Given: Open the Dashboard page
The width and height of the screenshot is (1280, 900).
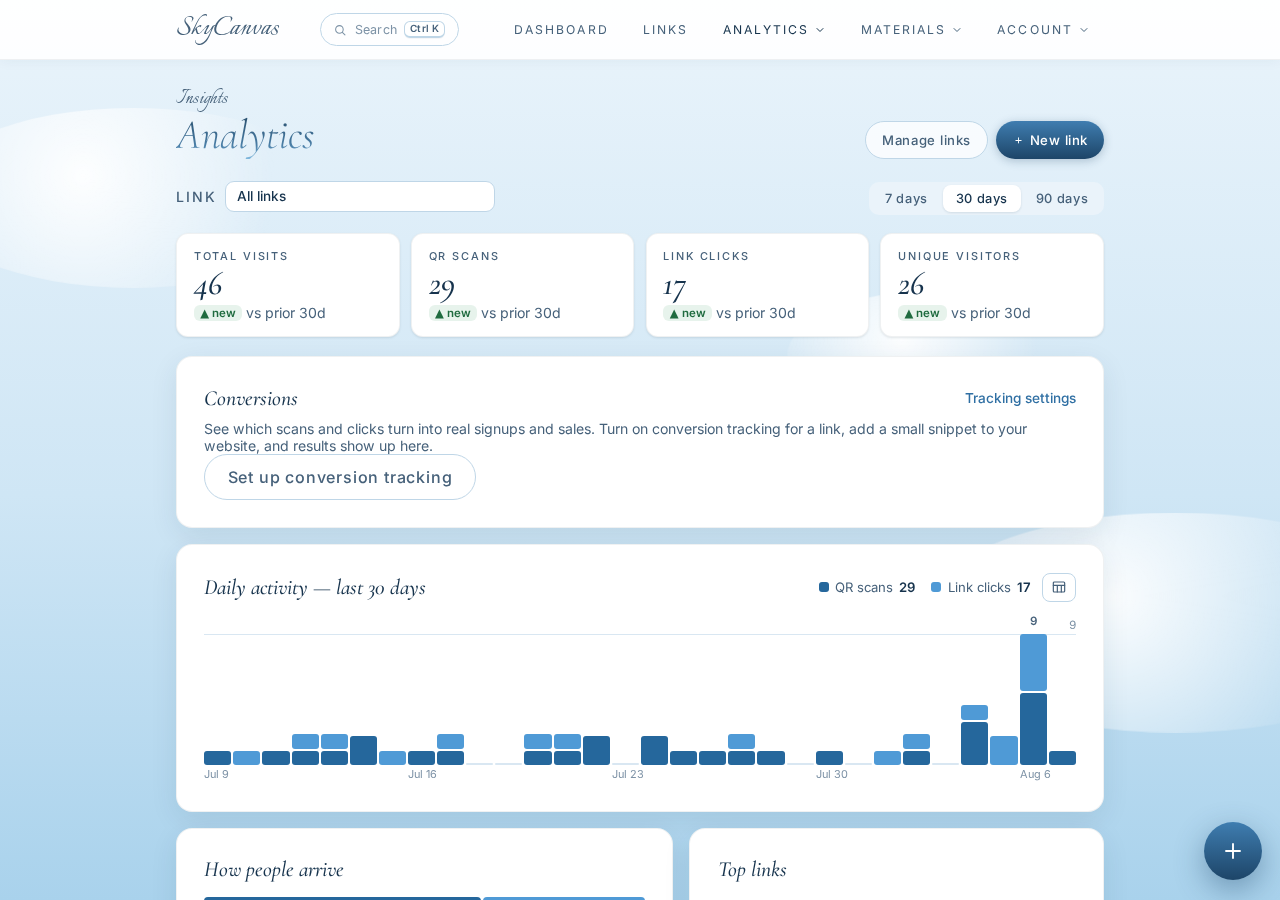Looking at the screenshot, I should pyautogui.click(x=561, y=30).
